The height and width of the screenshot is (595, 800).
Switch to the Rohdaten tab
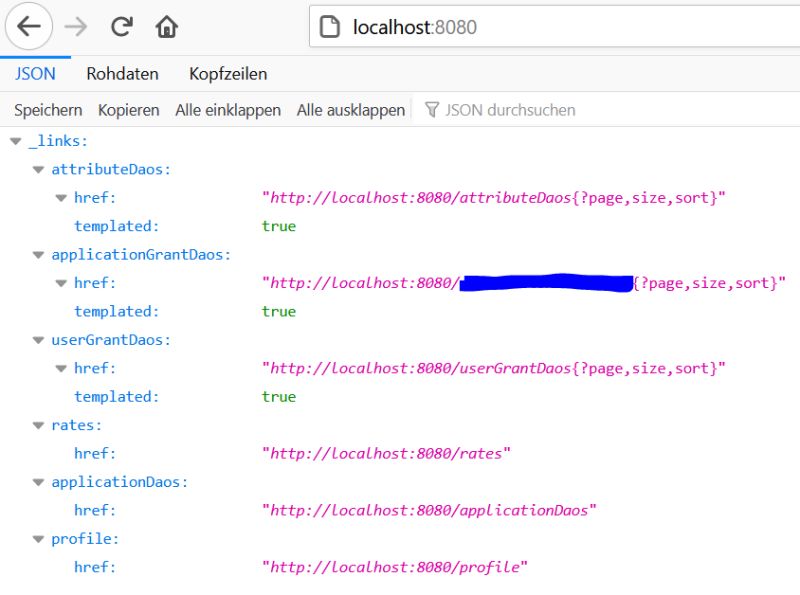[124, 73]
